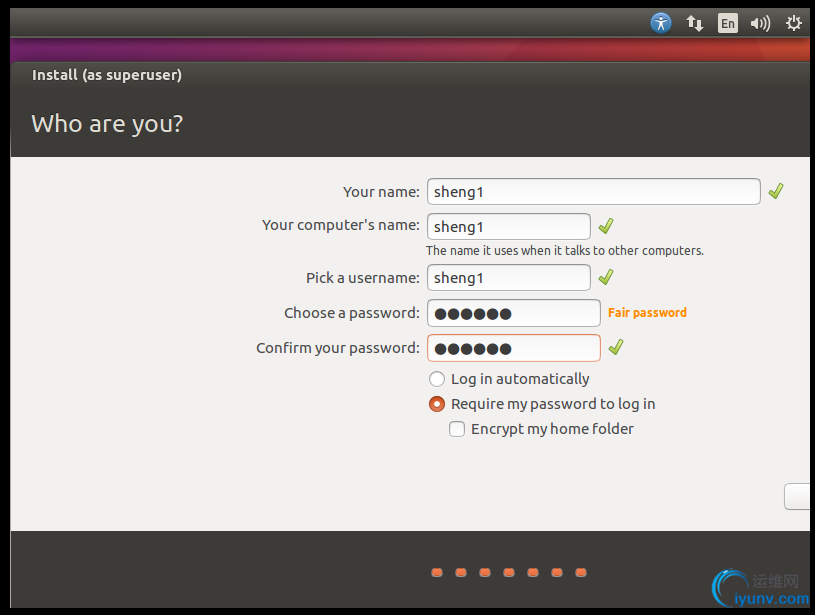Click the Fair password strength label
The image size is (815, 615).
pyautogui.click(x=647, y=312)
